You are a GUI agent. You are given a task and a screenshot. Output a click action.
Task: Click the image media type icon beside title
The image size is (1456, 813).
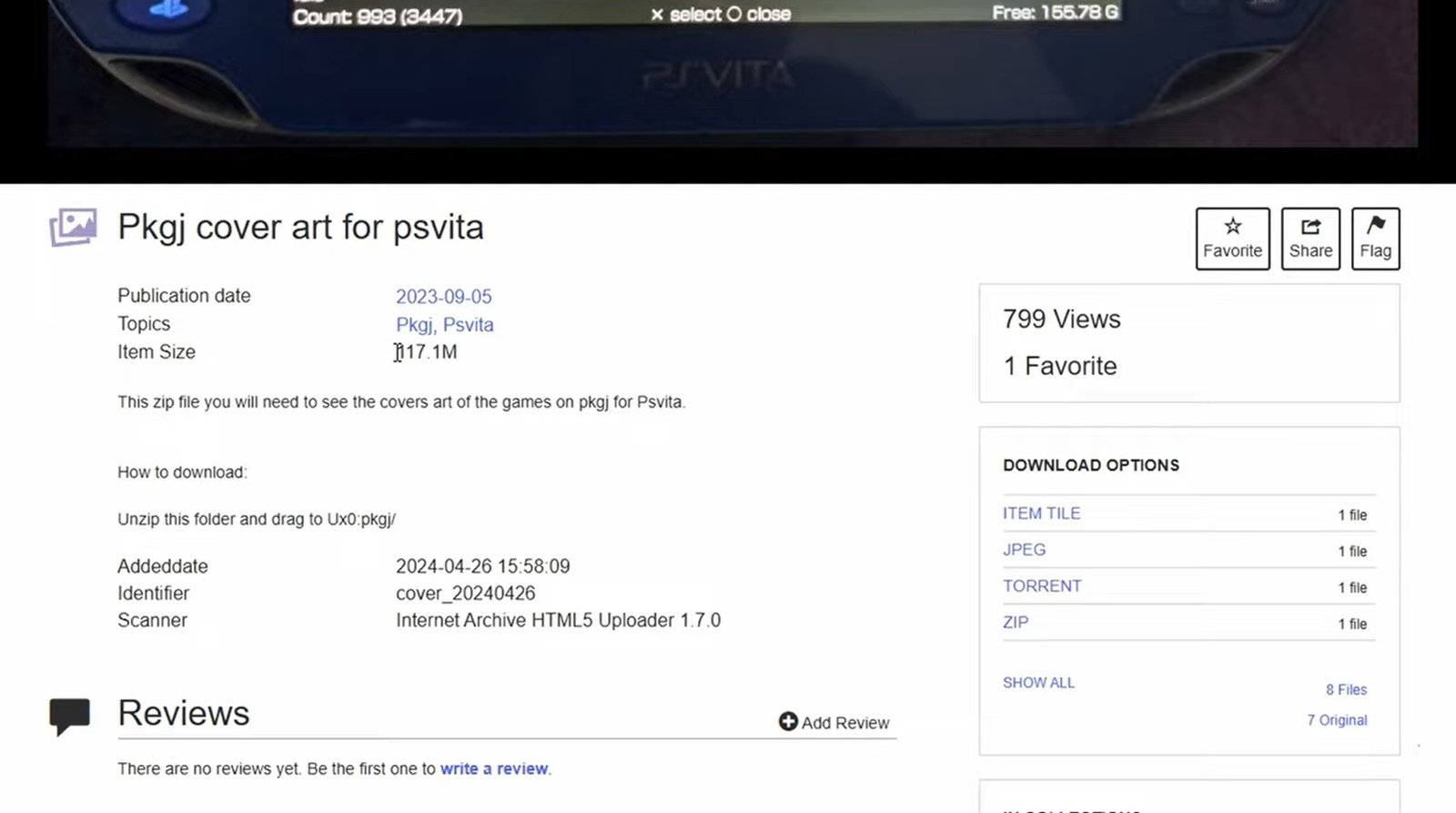pyautogui.click(x=73, y=228)
